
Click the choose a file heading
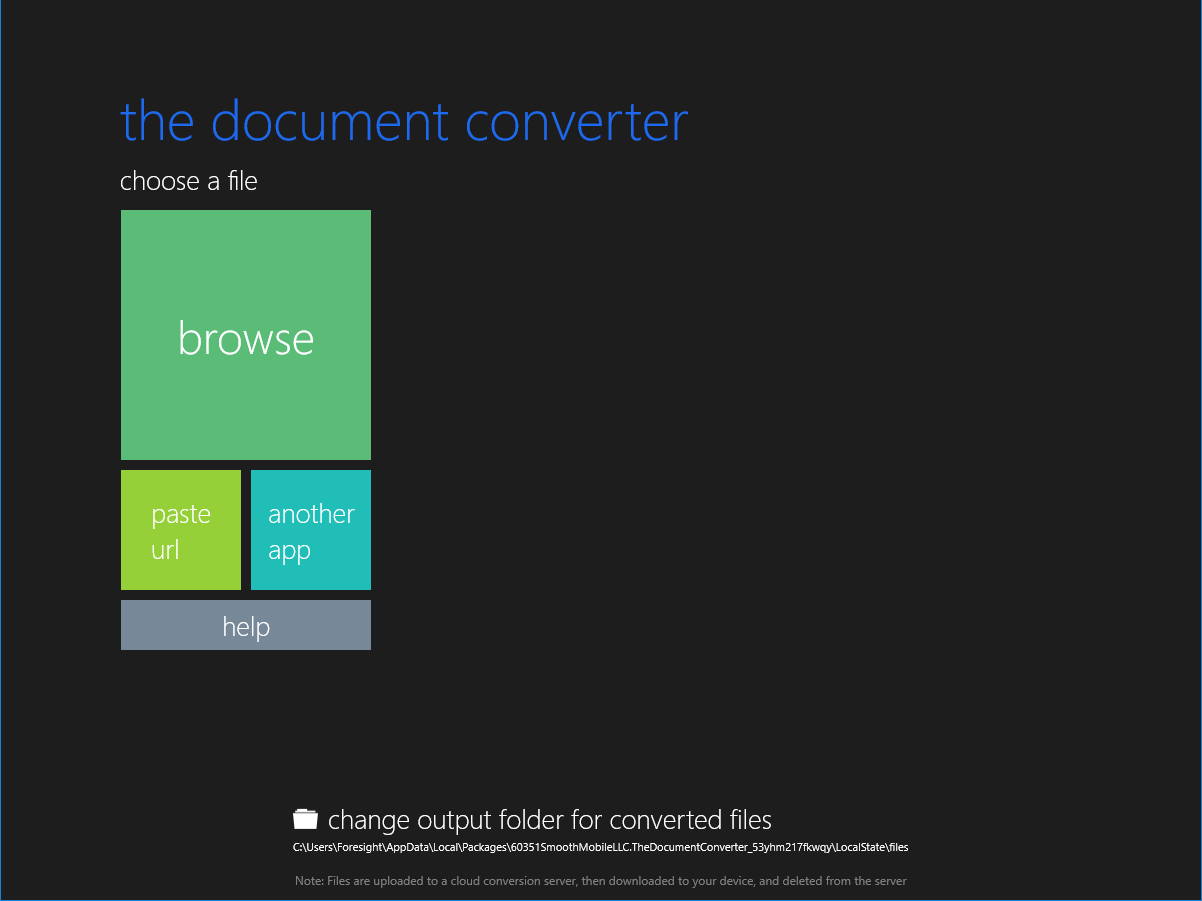pyautogui.click(x=188, y=181)
